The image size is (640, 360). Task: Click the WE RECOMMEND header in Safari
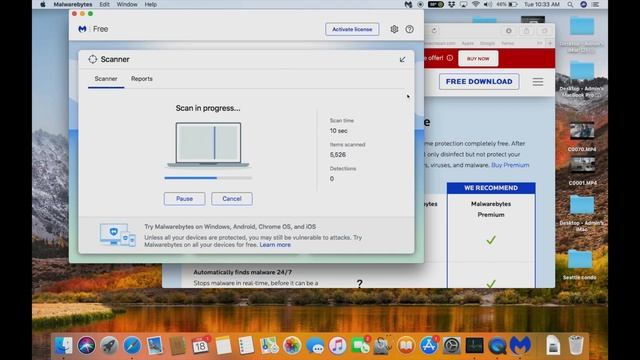point(491,188)
